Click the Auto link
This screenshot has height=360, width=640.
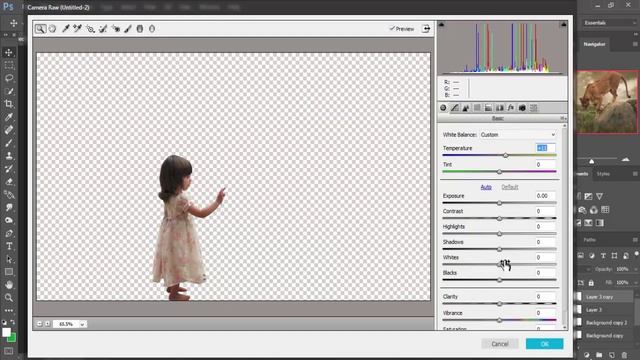pos(486,187)
